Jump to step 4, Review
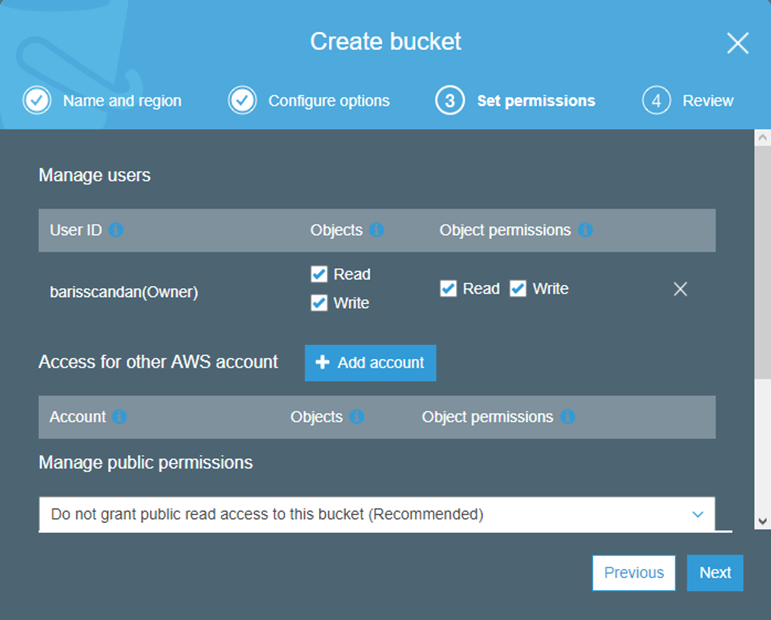771x620 pixels. pos(688,100)
